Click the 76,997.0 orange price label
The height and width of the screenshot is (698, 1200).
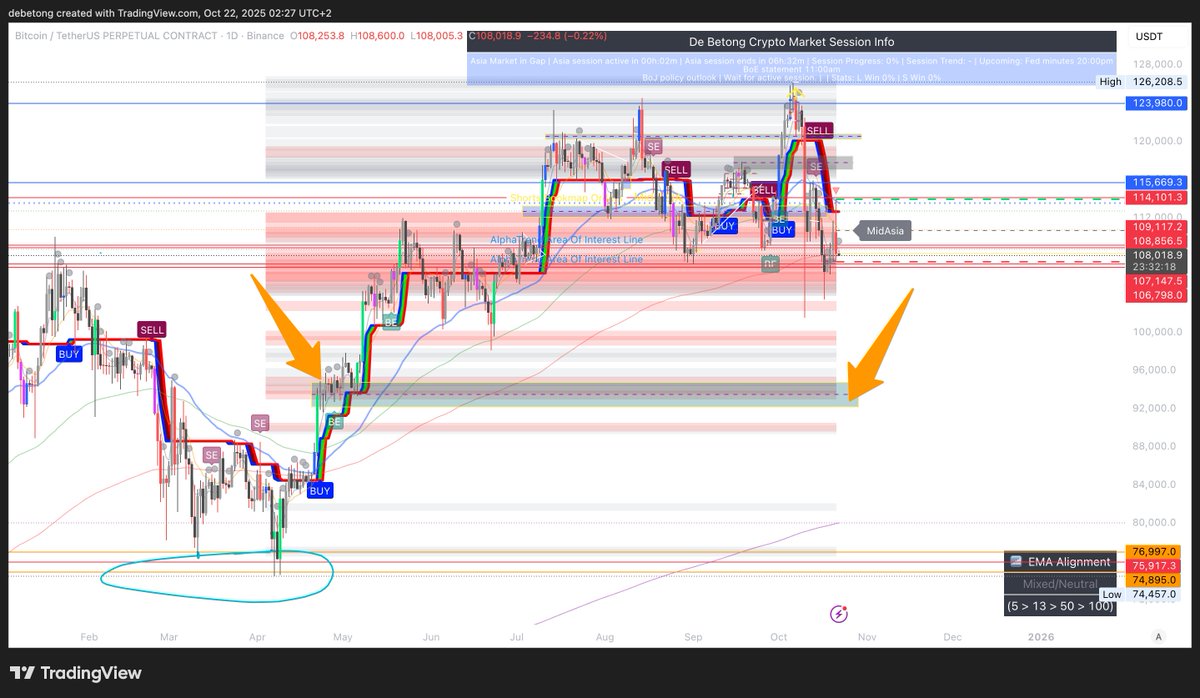[1156, 552]
